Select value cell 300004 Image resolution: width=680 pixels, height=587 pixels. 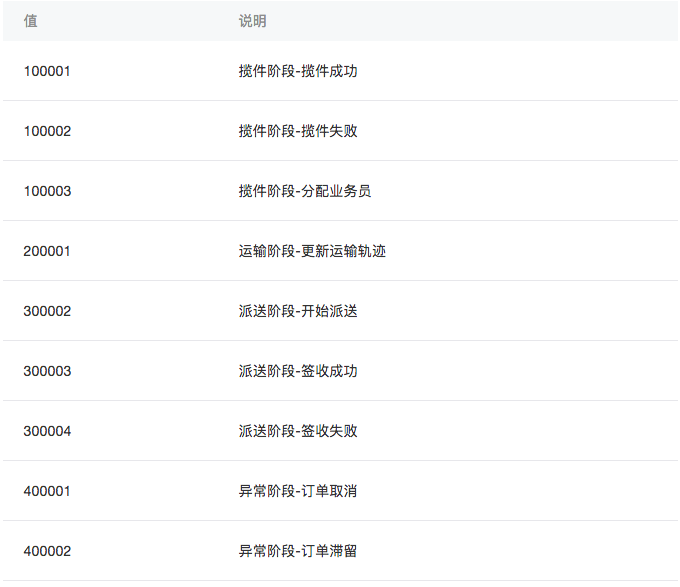point(47,431)
